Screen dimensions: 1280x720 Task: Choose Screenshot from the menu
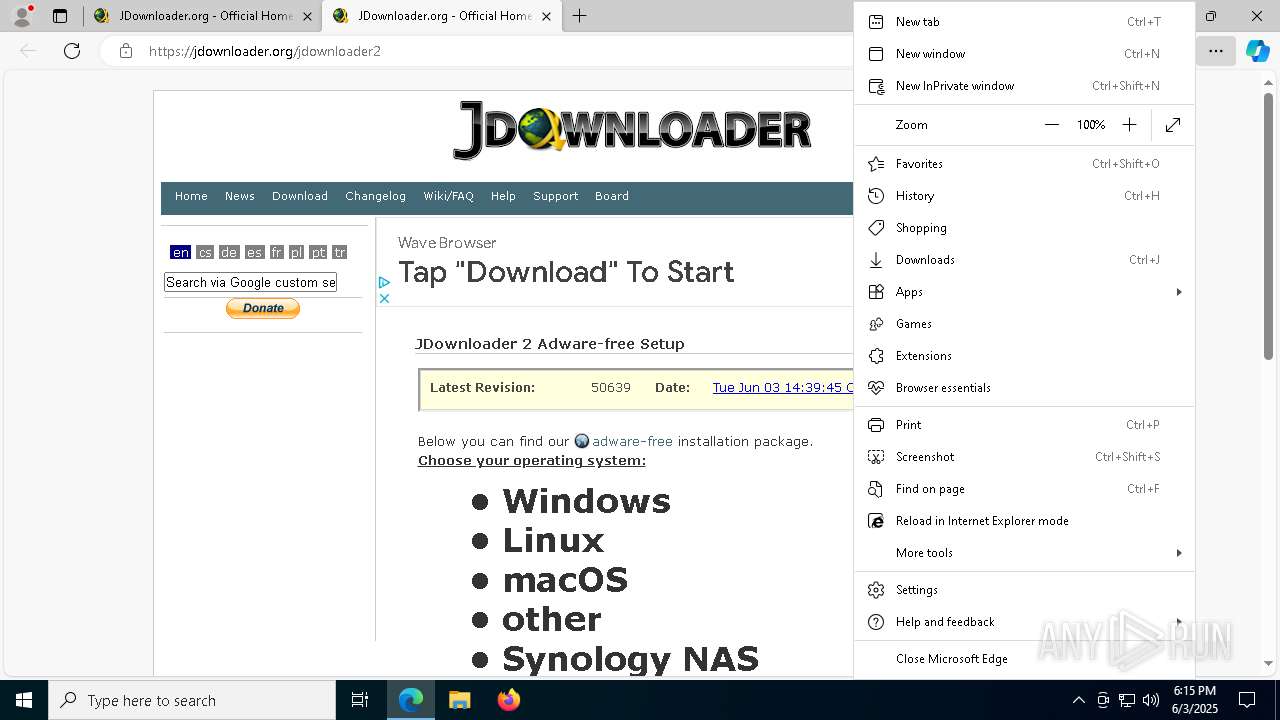1024,457
